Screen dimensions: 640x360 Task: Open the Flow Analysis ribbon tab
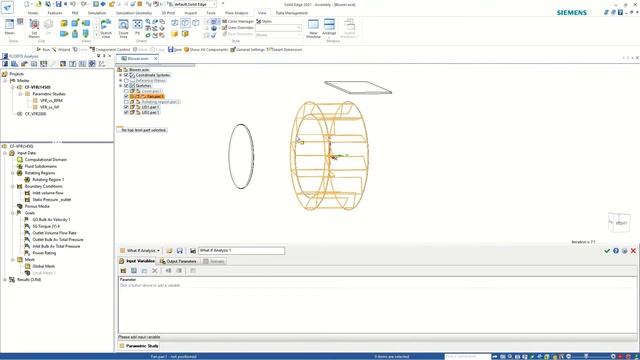(236, 13)
